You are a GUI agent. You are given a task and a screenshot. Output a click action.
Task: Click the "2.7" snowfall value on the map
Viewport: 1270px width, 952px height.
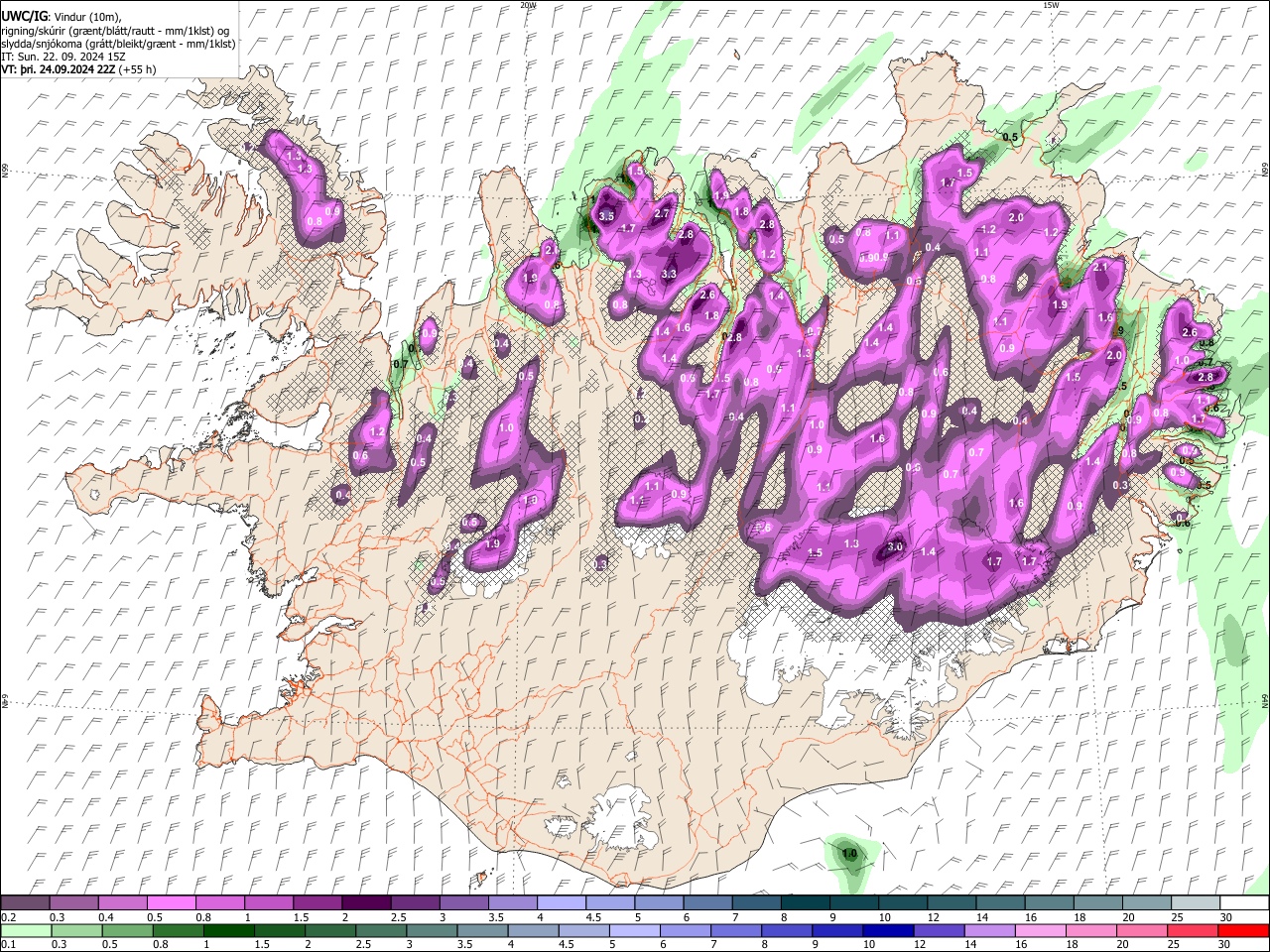point(663,213)
